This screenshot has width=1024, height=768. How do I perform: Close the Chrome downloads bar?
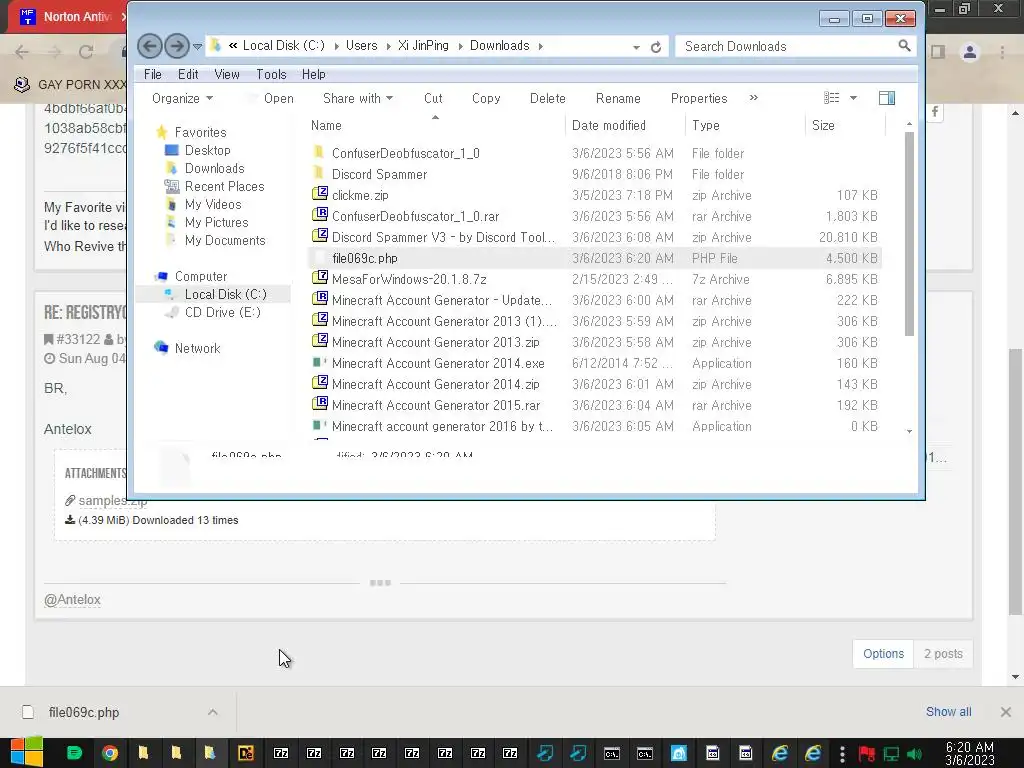[x=1006, y=712]
